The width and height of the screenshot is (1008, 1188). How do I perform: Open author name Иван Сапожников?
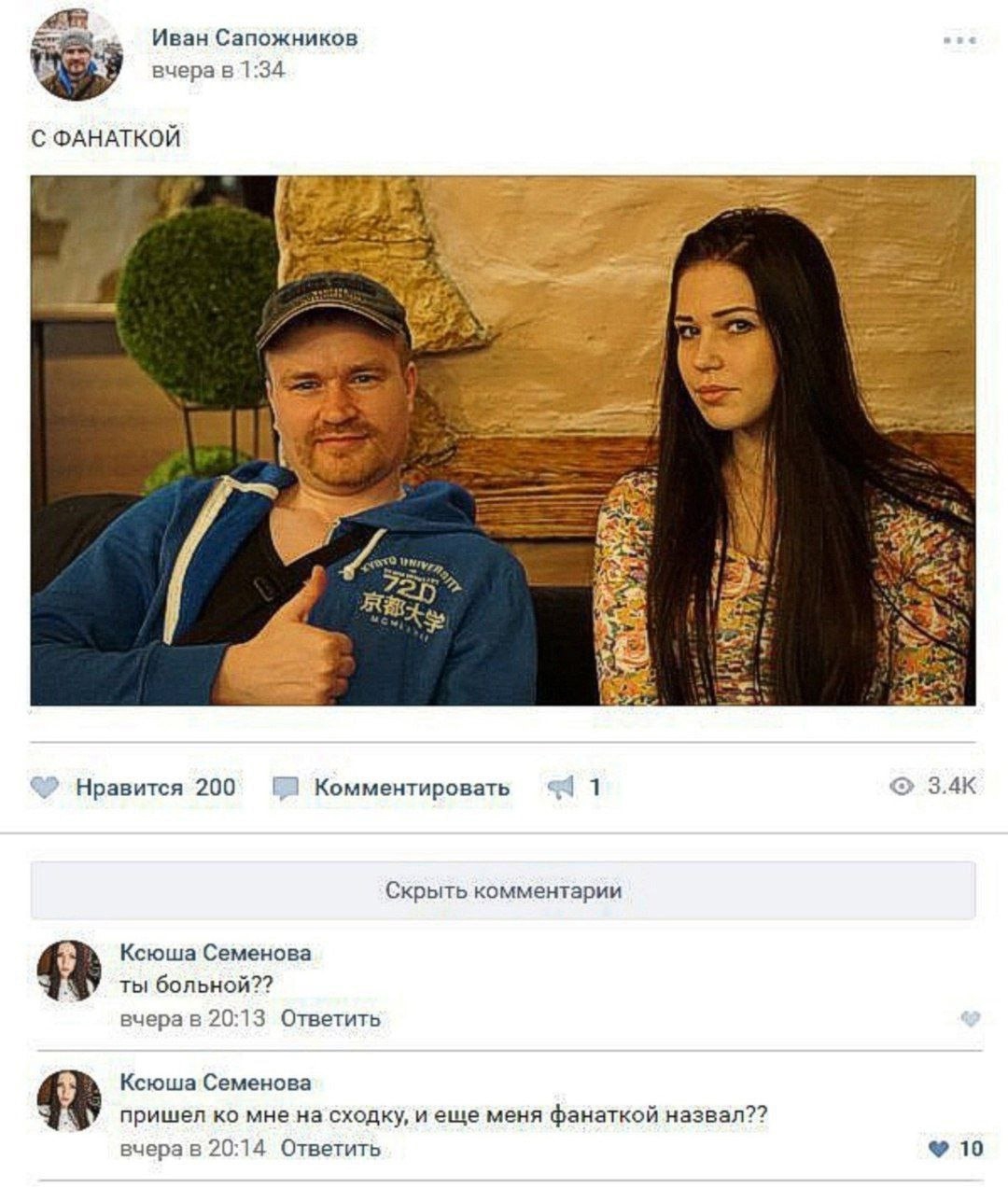(254, 38)
